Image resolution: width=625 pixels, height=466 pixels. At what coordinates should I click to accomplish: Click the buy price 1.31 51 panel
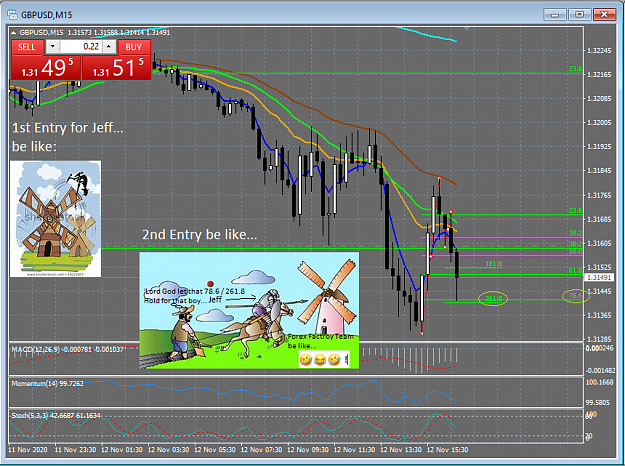(116, 68)
